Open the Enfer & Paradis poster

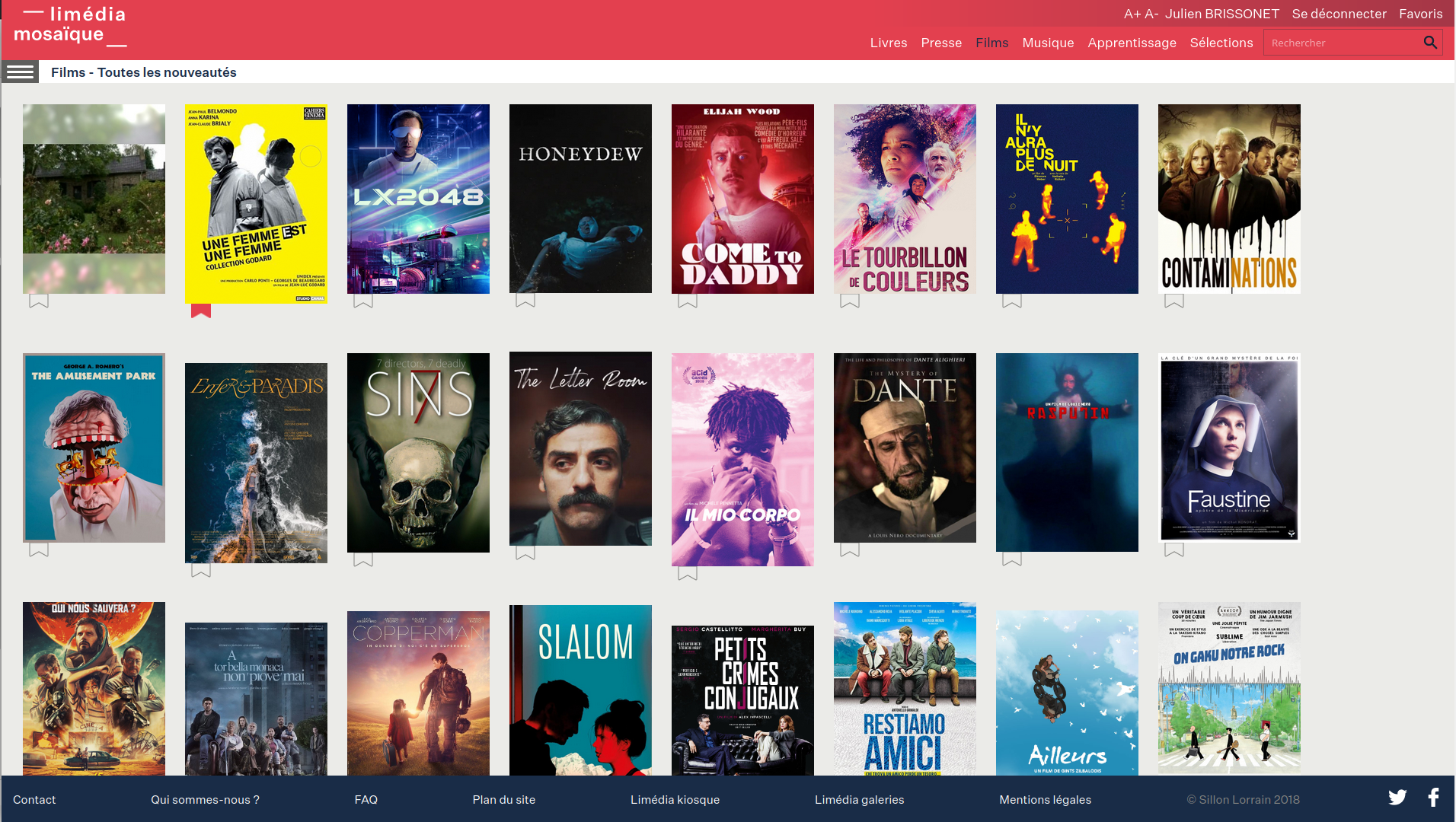256,463
